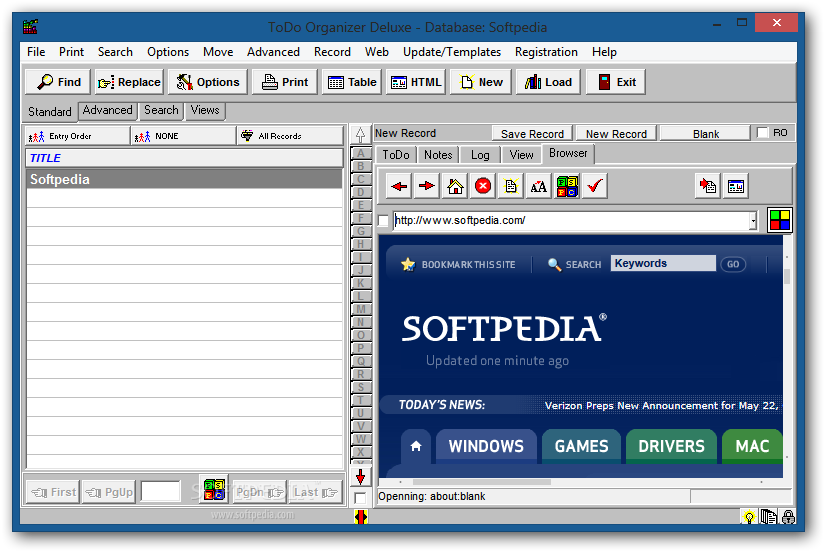Viewport: 825px width, 552px height.
Task: Click the PgDn navigation button
Action: (x=259, y=492)
